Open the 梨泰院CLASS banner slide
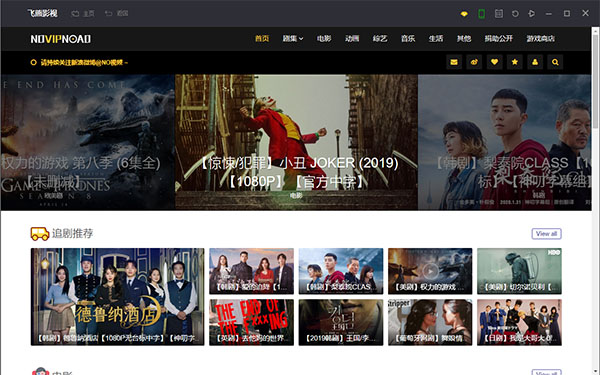Viewport: 600px width, 375px height. pos(505,142)
